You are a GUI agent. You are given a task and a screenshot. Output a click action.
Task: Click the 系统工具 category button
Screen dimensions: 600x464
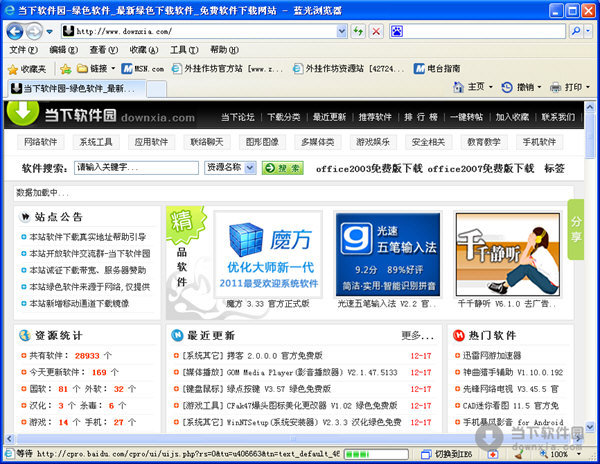pos(96,142)
